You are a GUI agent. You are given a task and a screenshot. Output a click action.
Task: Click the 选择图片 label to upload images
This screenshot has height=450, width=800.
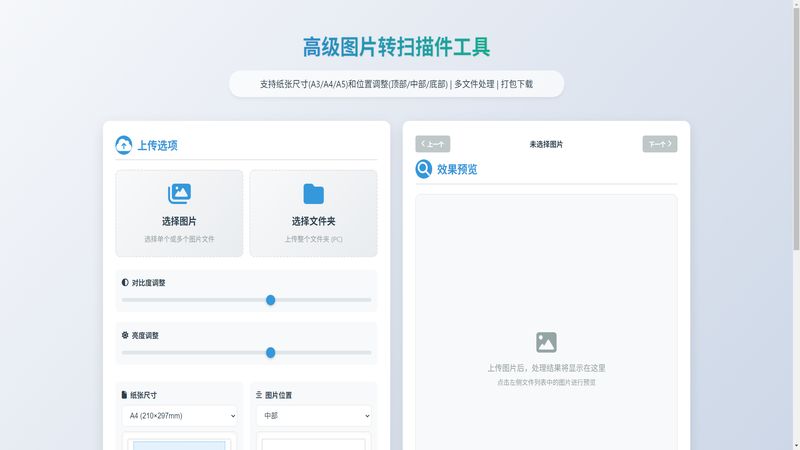(x=179, y=221)
